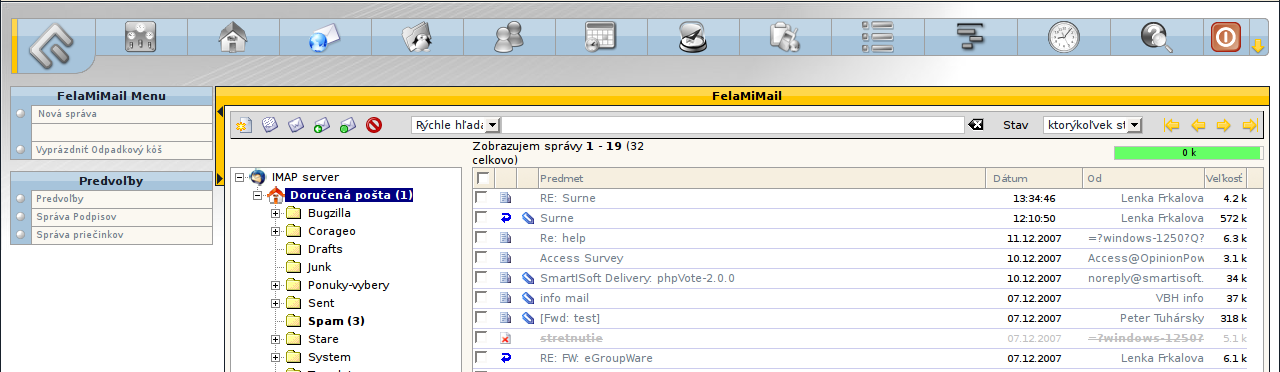
Task: Jump to first page of messages
Action: (x=1172, y=125)
